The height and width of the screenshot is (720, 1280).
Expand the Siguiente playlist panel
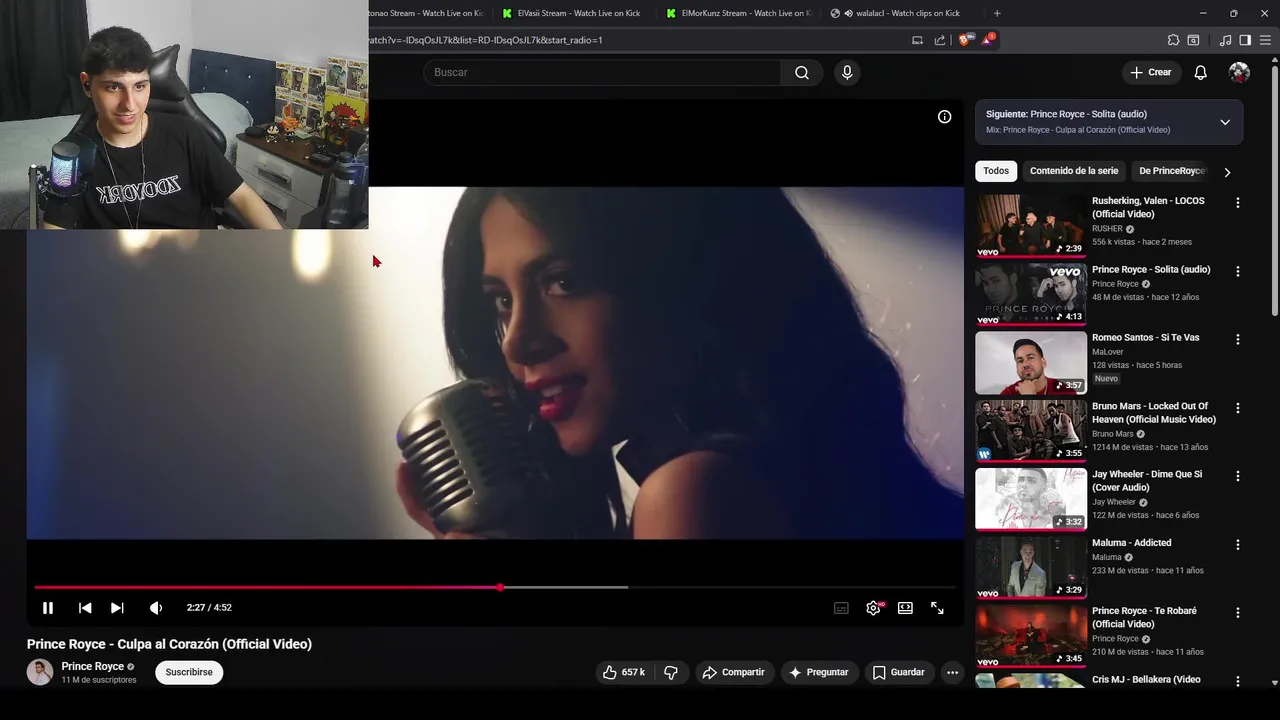coord(1225,122)
